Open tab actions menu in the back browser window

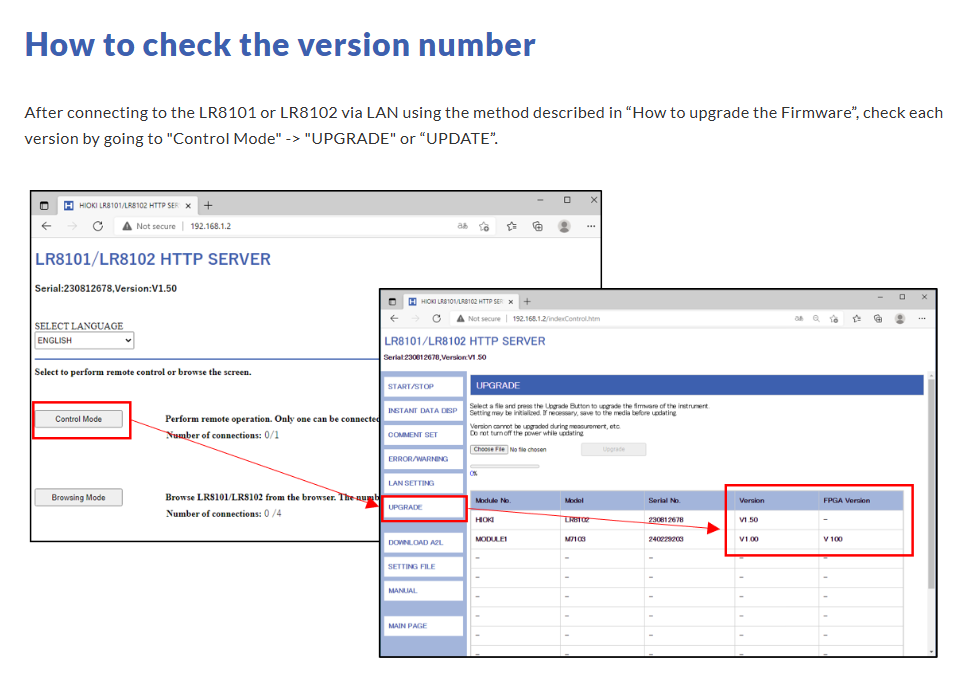[x=44, y=206]
